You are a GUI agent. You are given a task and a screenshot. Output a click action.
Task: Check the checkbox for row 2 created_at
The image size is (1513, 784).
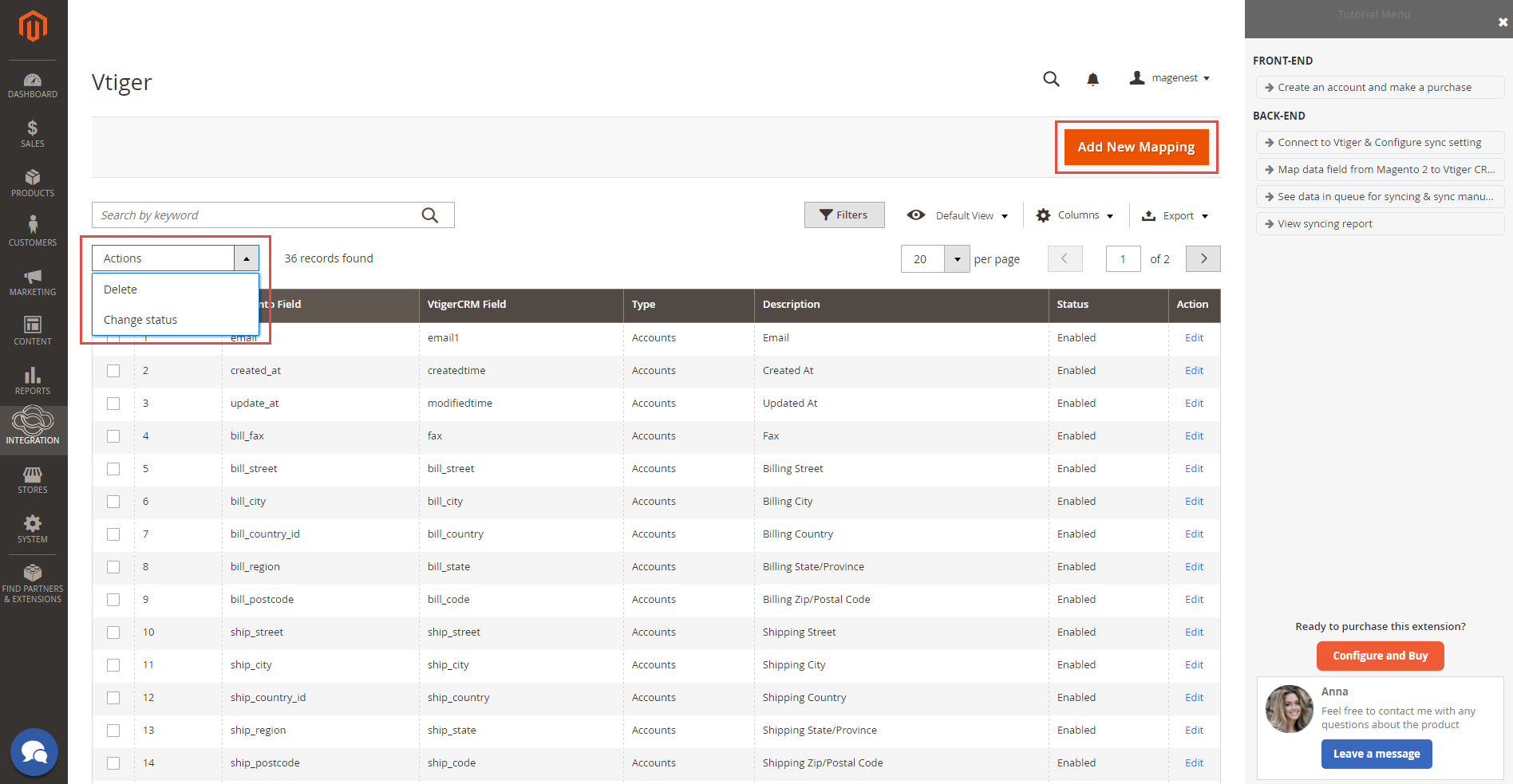click(113, 371)
